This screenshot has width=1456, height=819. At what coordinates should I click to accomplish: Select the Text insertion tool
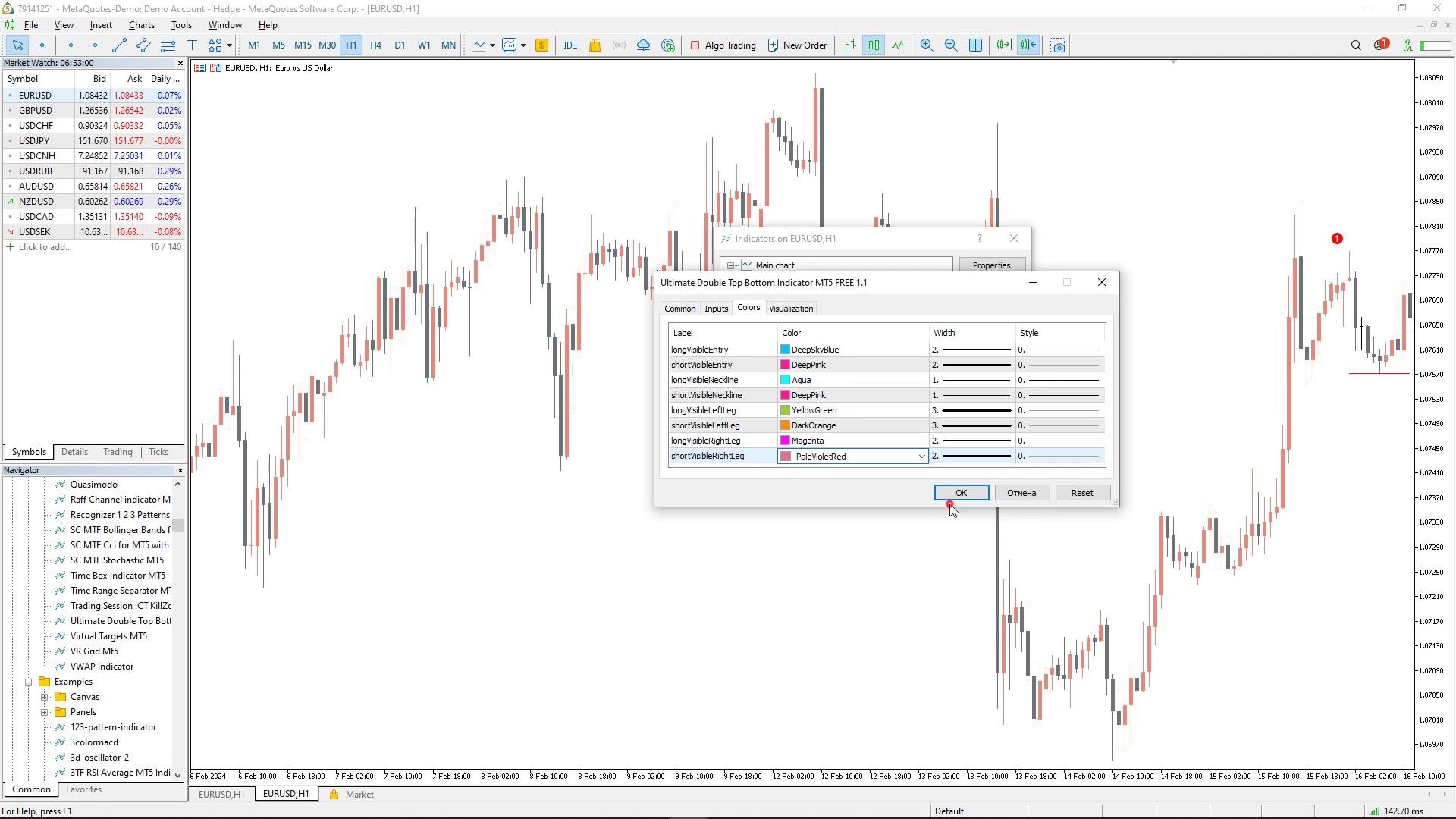tap(192, 45)
